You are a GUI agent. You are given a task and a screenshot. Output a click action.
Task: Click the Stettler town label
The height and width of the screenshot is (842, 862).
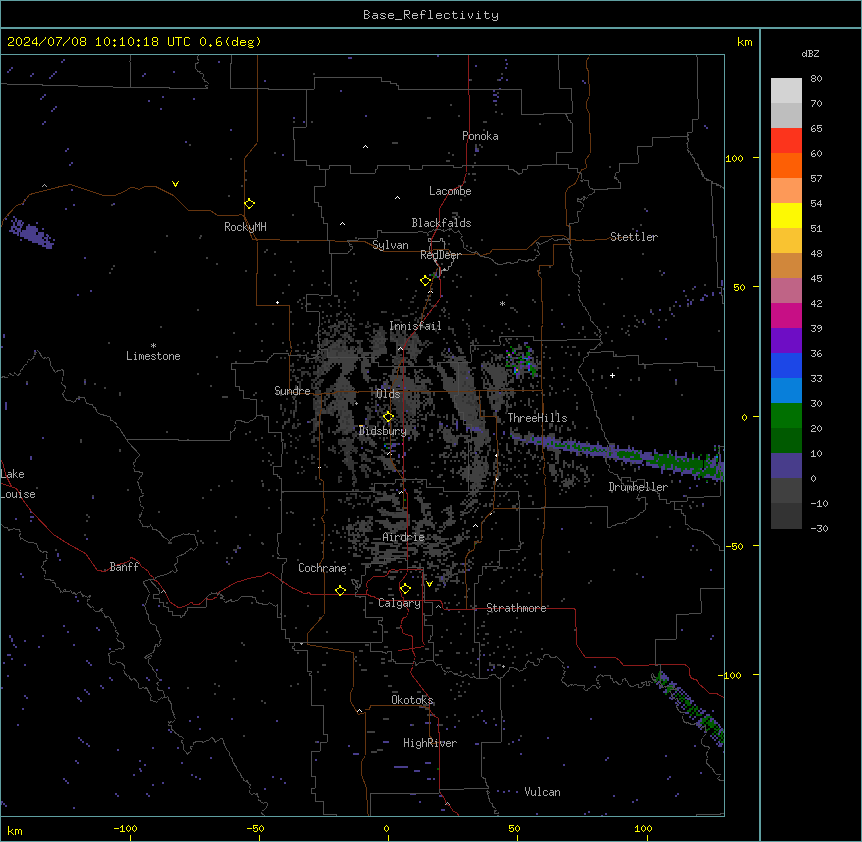point(634,237)
